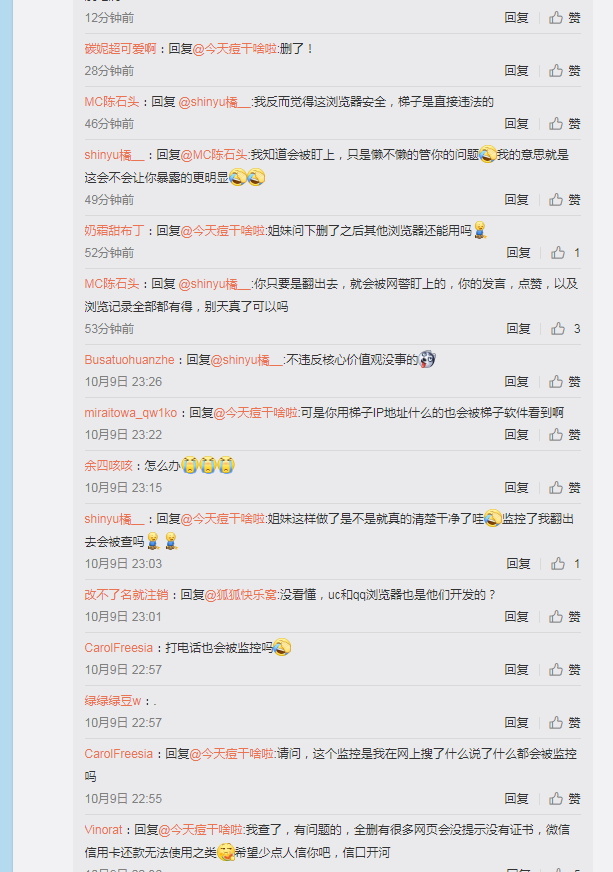Like the 53分钟前 comment with 3 likes
This screenshot has width=613, height=872.
click(x=566, y=329)
